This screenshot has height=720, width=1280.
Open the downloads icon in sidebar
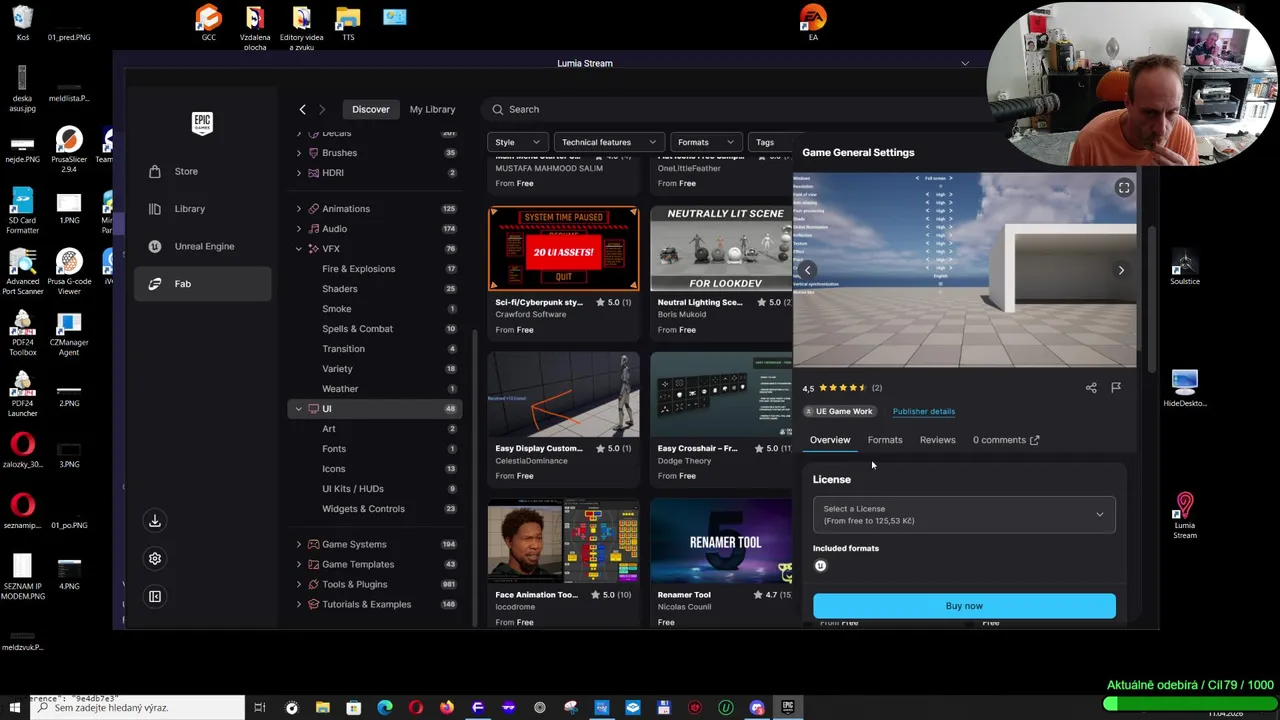point(155,521)
